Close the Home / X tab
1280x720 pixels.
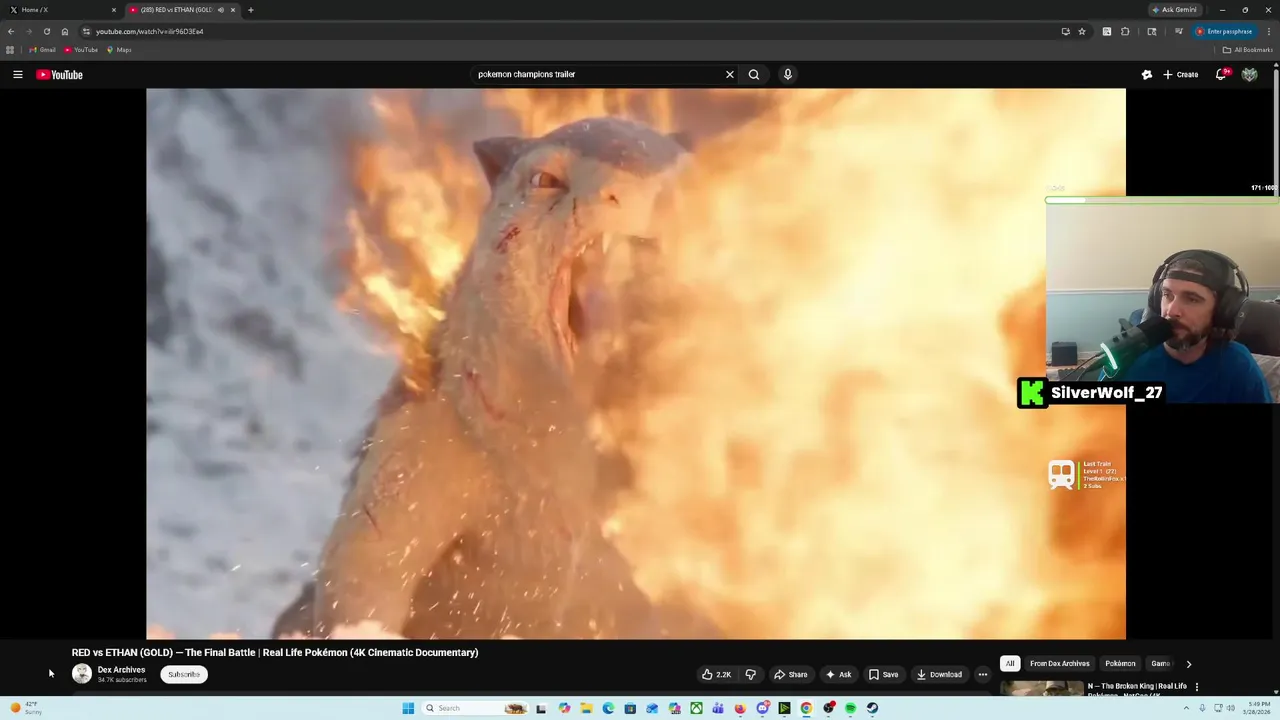(113, 10)
